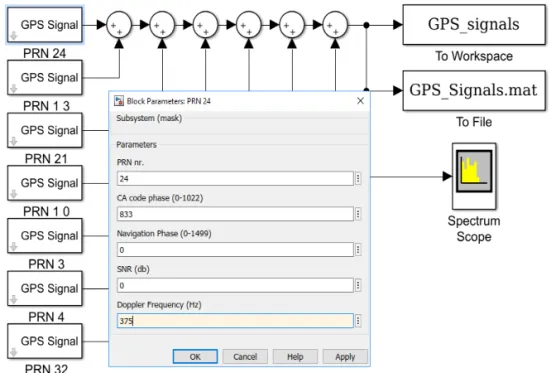Screen dimensions: 551x373
Task: Close the Block Parameters dialog
Action: pos(360,101)
